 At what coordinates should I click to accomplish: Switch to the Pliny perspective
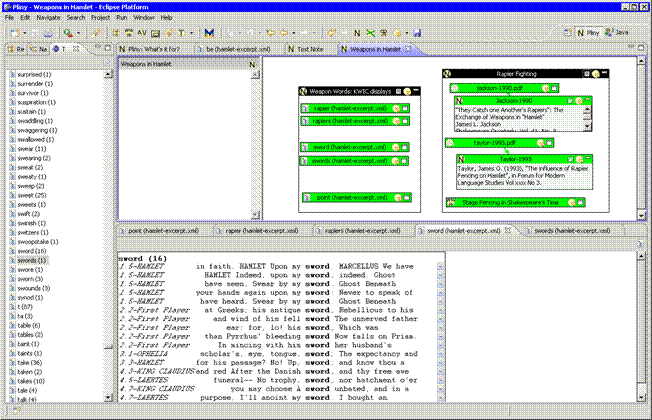pyautogui.click(x=588, y=32)
